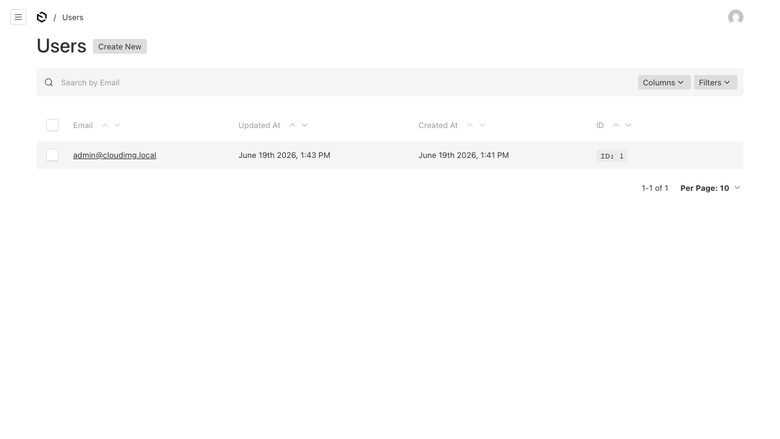Viewport: 780px width, 439px height.
Task: Sort Created At descending
Action: (x=483, y=125)
